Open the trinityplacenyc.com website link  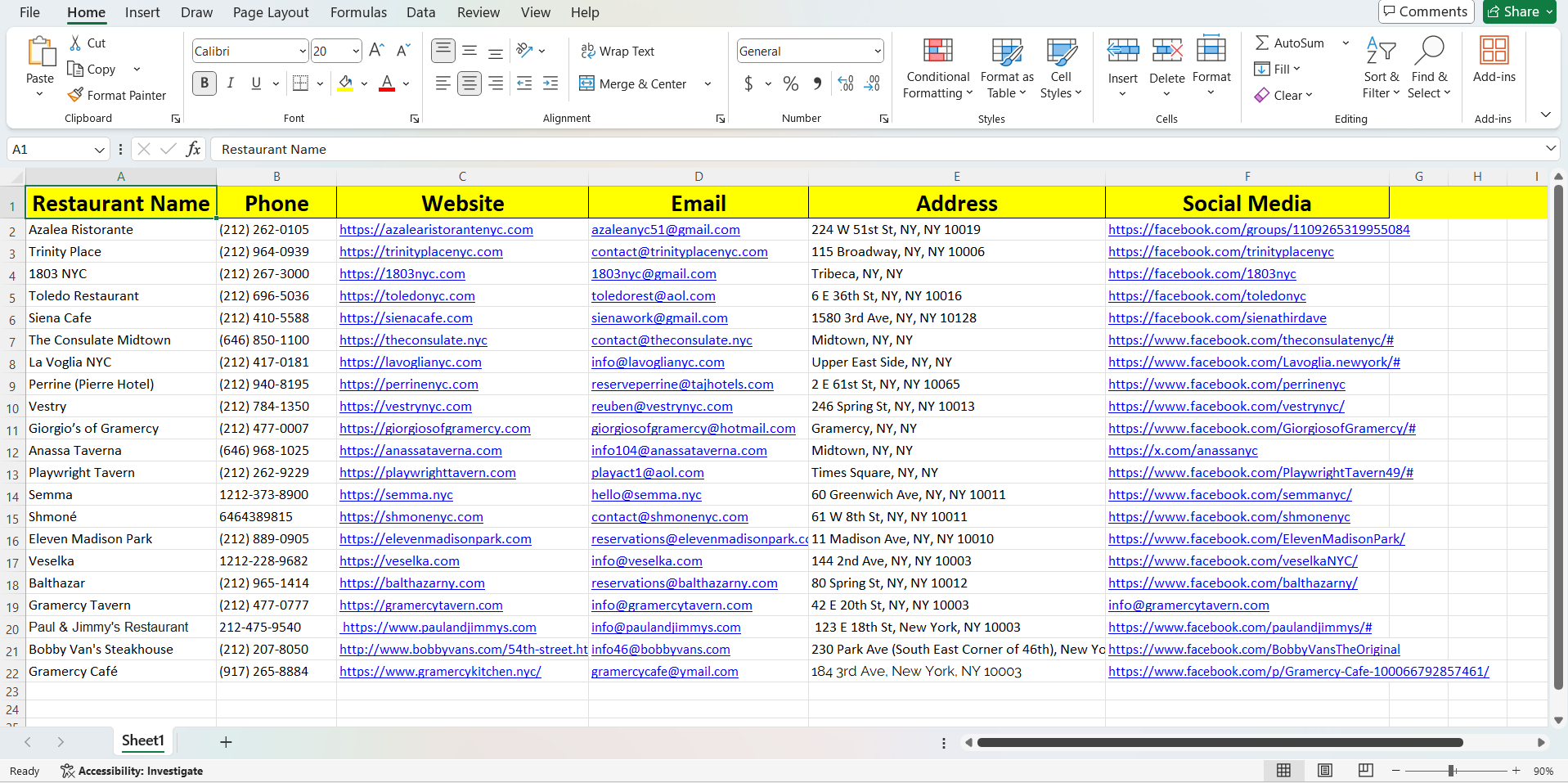click(x=420, y=252)
